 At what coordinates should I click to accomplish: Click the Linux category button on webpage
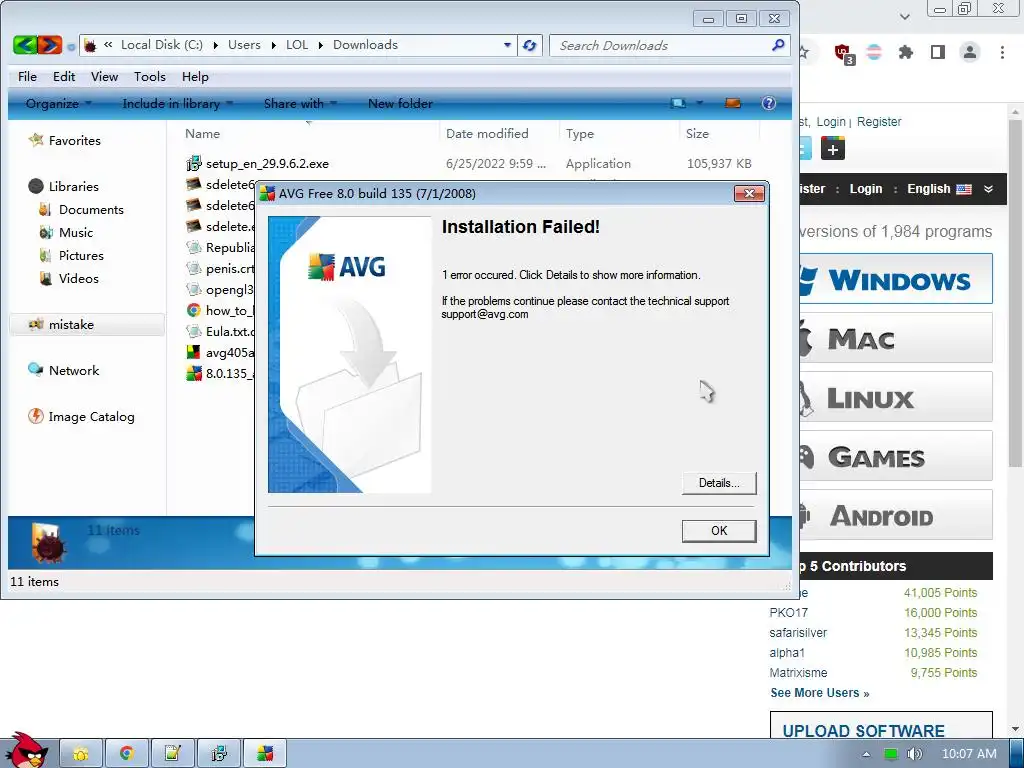pyautogui.click(x=895, y=397)
